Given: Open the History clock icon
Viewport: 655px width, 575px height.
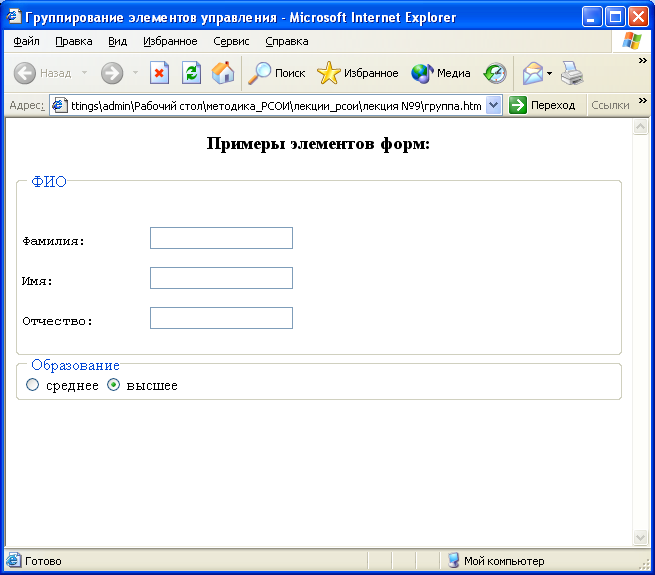Looking at the screenshot, I should (495, 73).
